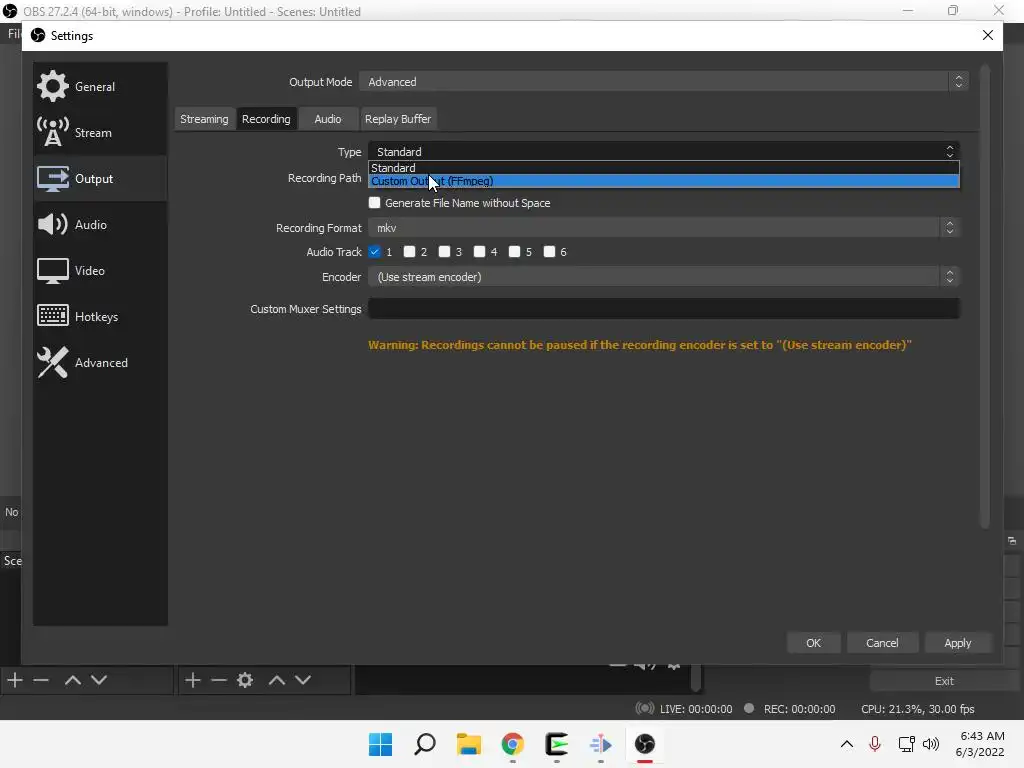1024x768 pixels.
Task: Check Audio Track 6
Action: pos(549,252)
